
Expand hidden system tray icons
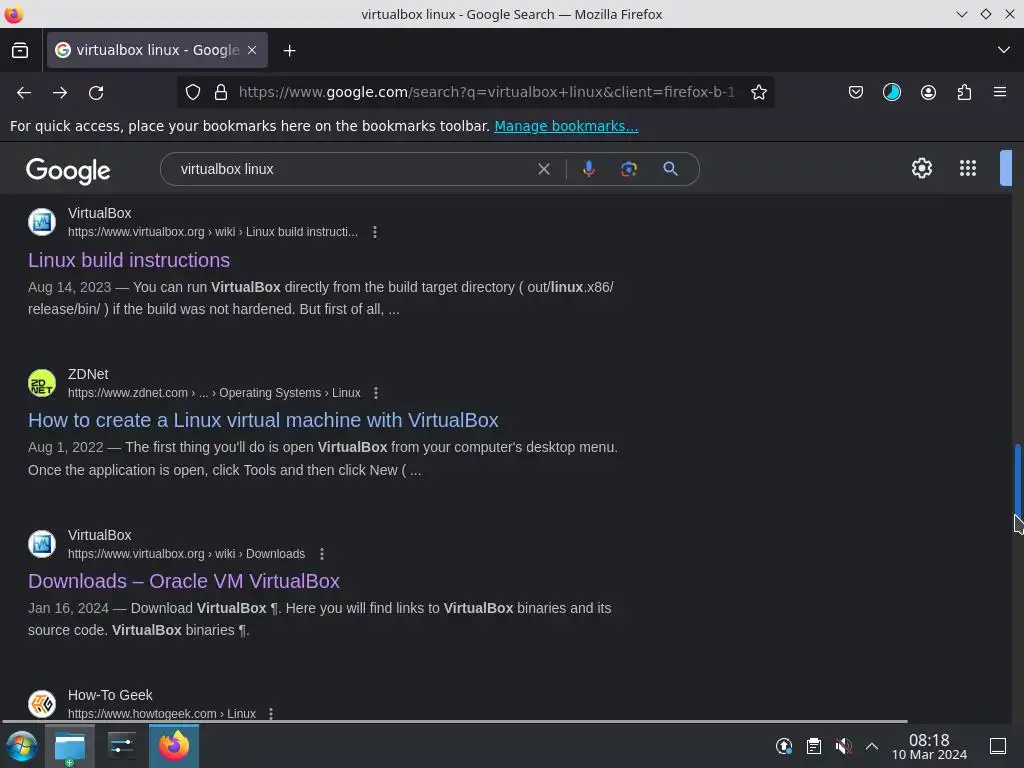coord(872,746)
